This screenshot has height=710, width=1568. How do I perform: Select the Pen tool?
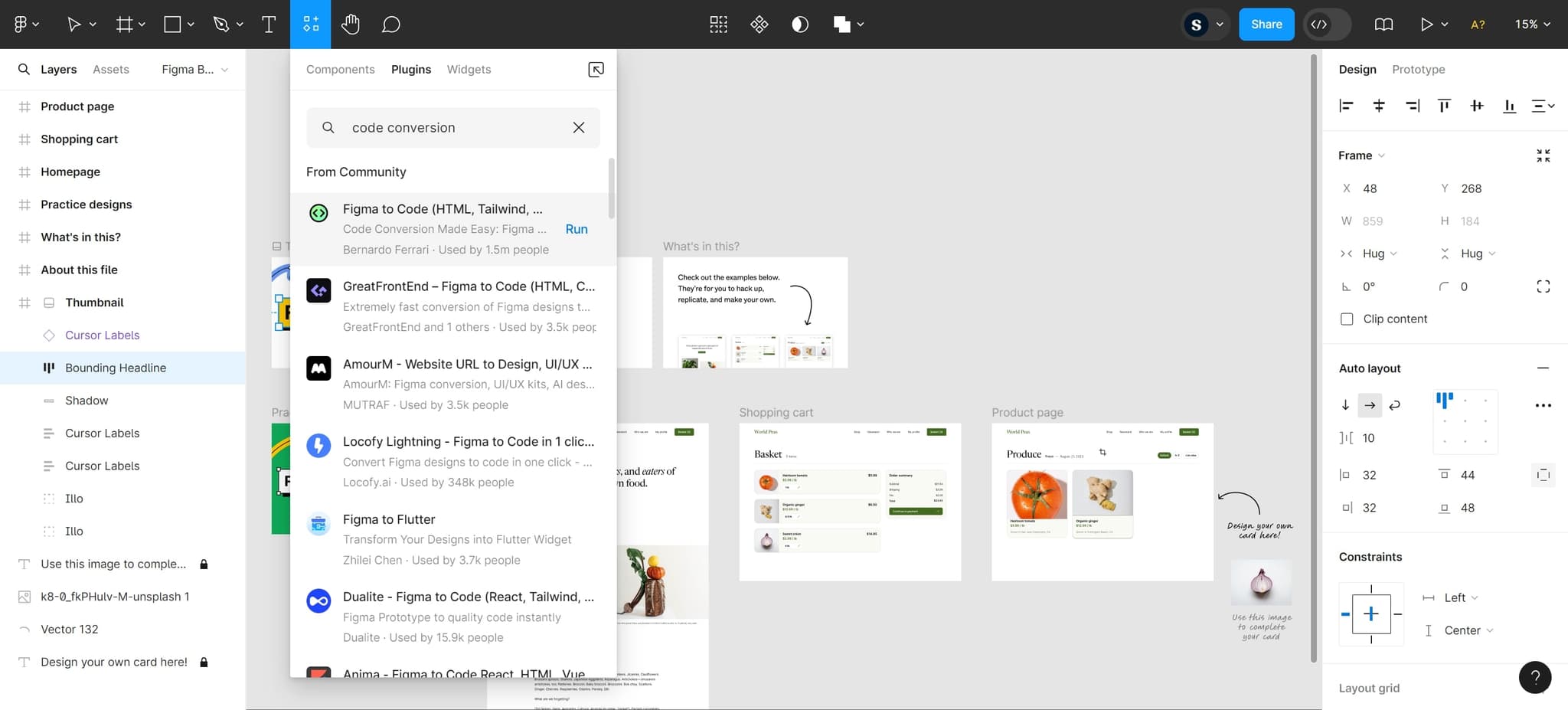click(x=221, y=25)
